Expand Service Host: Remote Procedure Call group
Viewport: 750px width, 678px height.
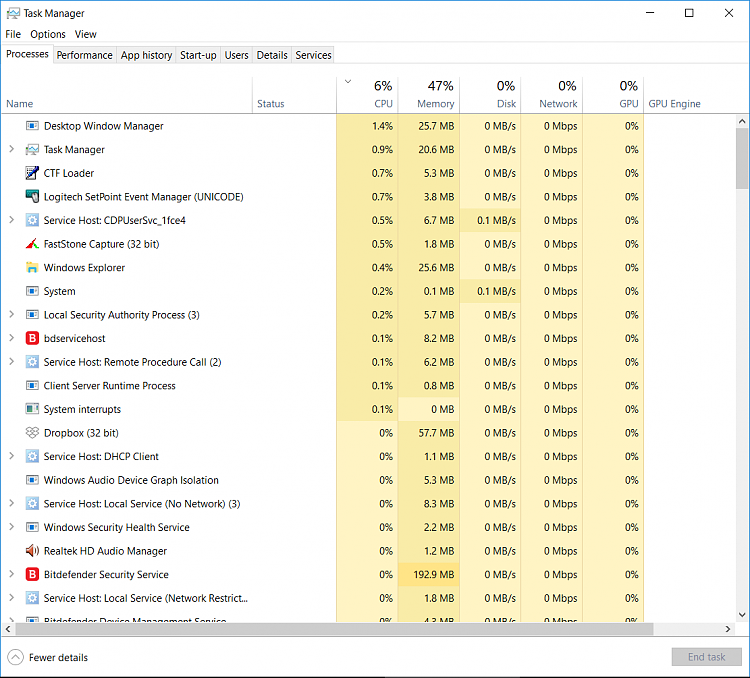pos(11,361)
